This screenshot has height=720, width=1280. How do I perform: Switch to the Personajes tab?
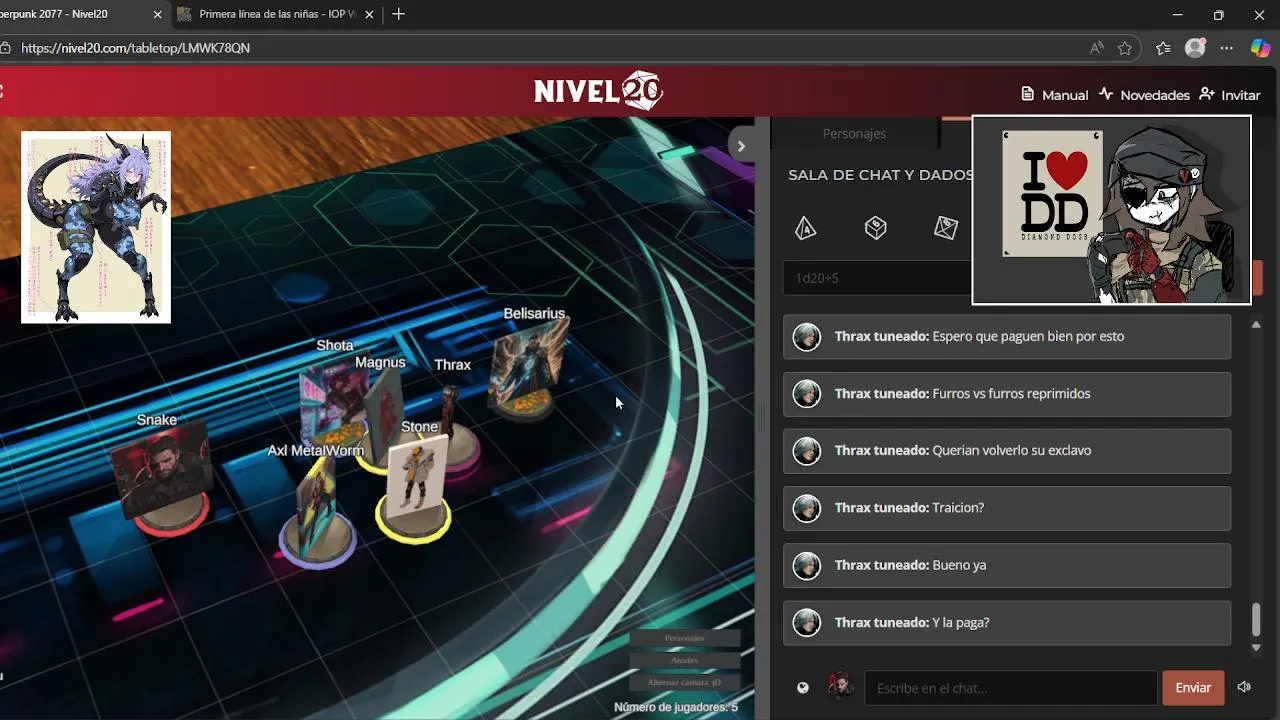coord(854,133)
